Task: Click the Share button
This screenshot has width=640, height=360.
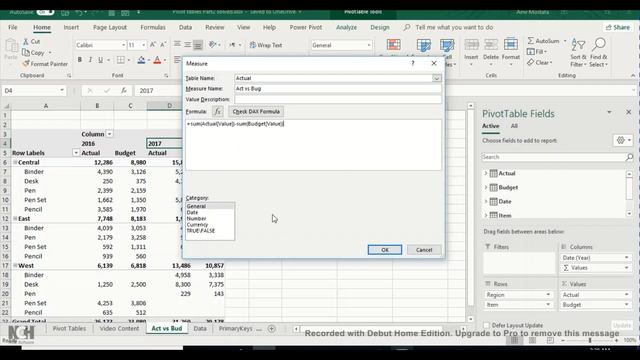Action: point(618,27)
